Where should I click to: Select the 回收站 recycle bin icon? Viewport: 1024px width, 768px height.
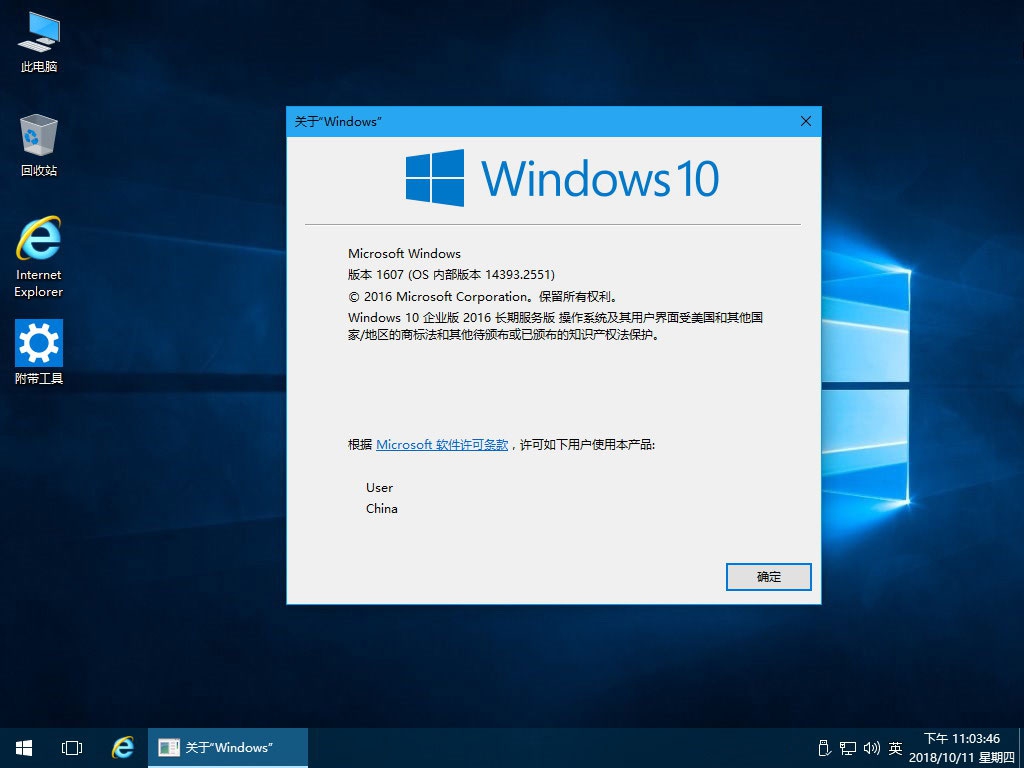coord(39,146)
